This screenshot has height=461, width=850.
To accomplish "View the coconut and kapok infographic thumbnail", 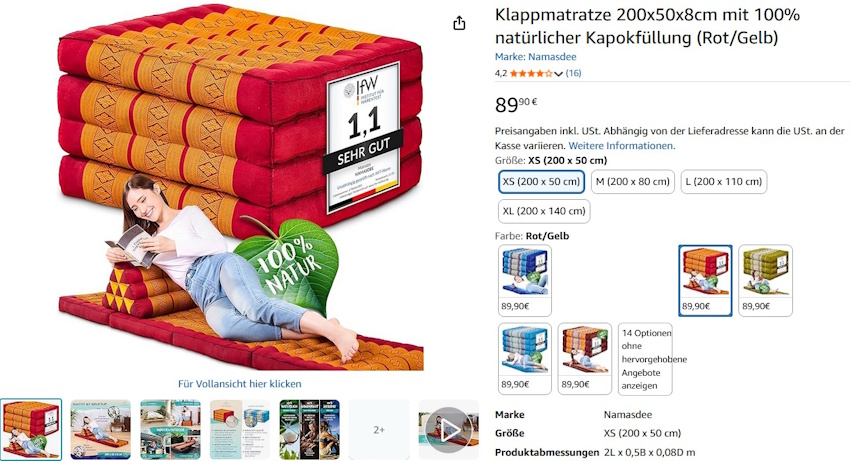I will click(310, 430).
